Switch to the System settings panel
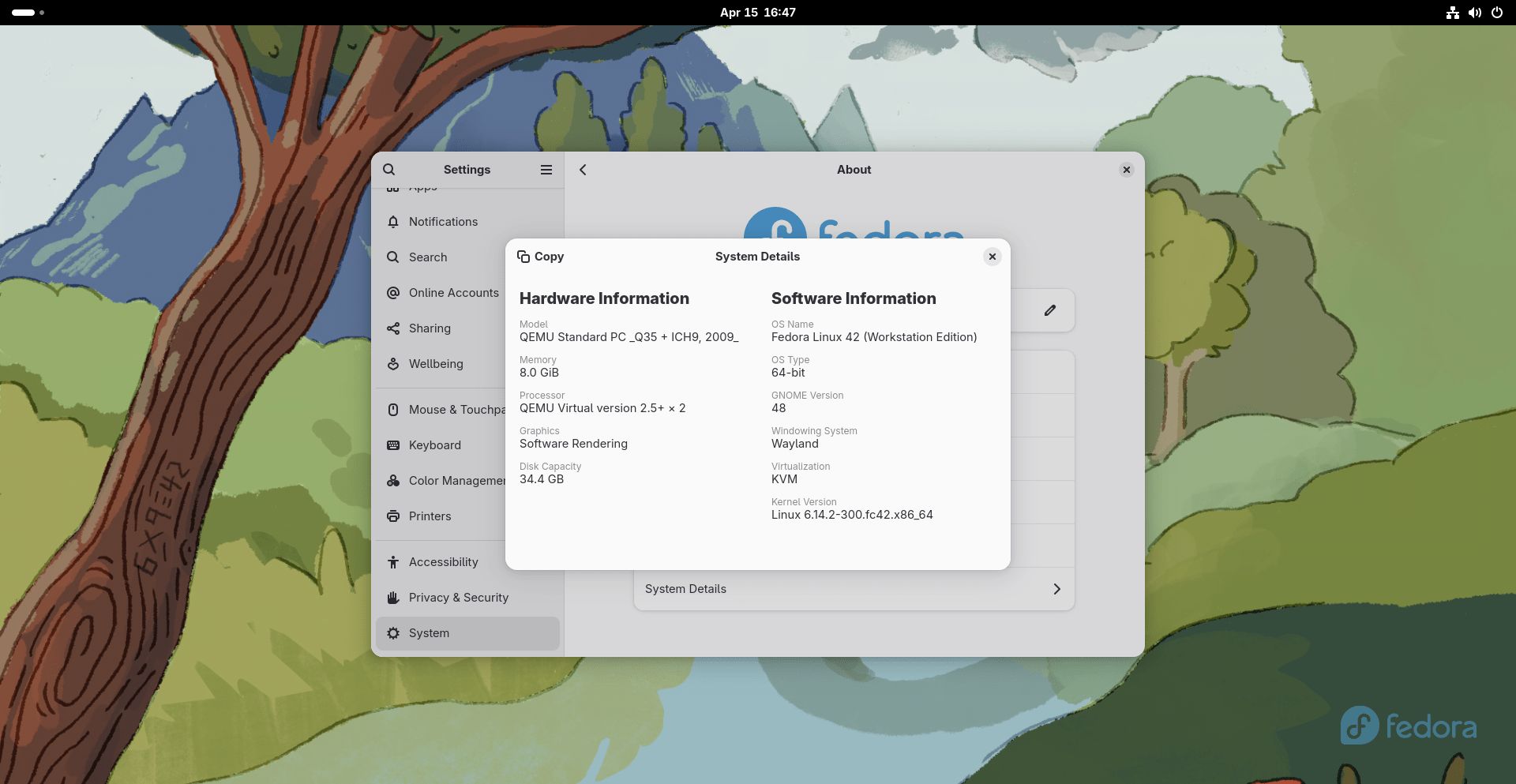1516x784 pixels. click(x=429, y=632)
